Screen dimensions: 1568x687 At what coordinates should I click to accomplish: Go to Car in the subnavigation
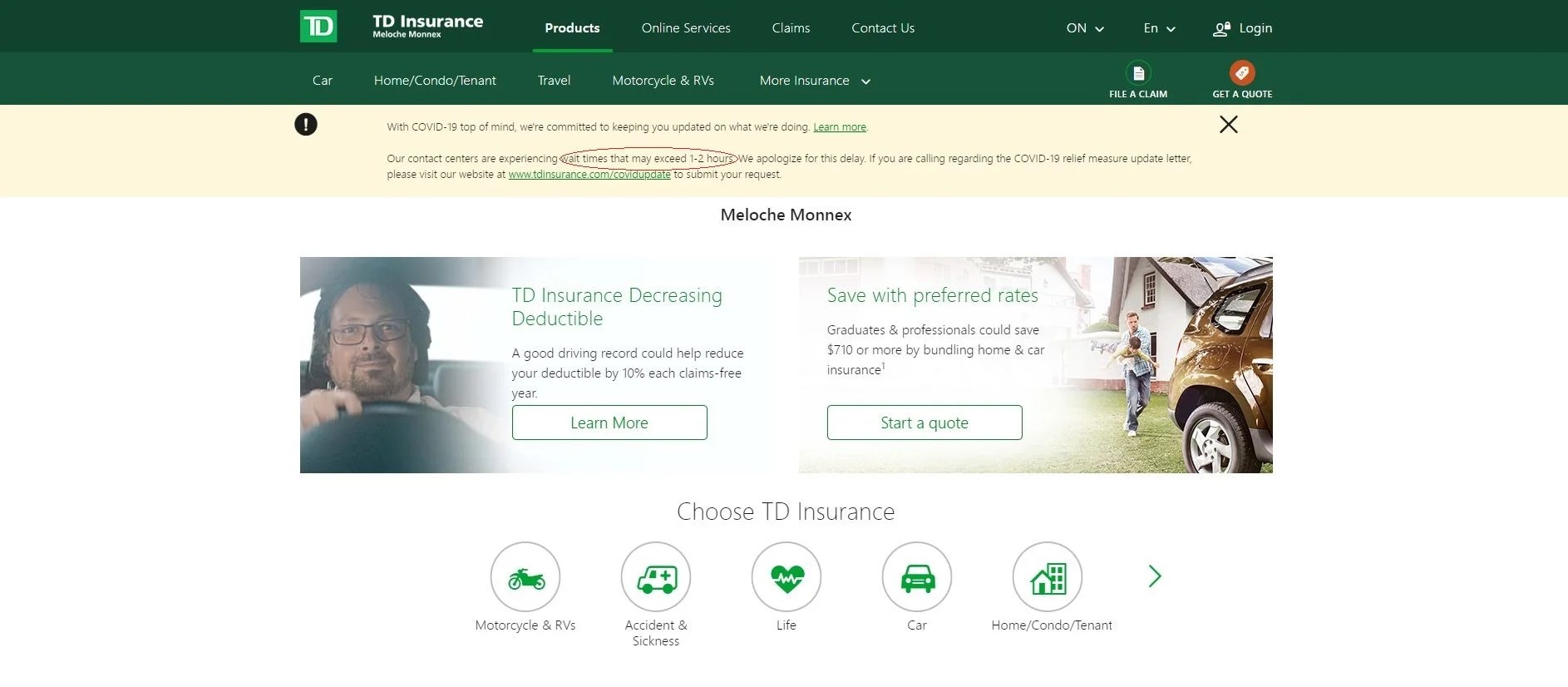pyautogui.click(x=323, y=81)
